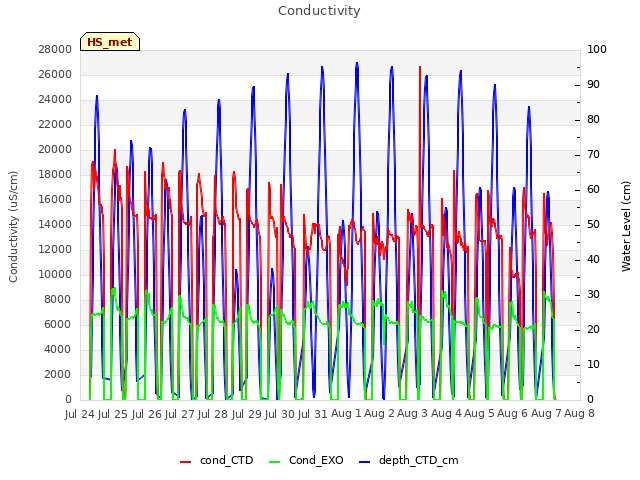The width and height of the screenshot is (640, 480).
Task: Click the Aug 5 date label
Action: 479,414
